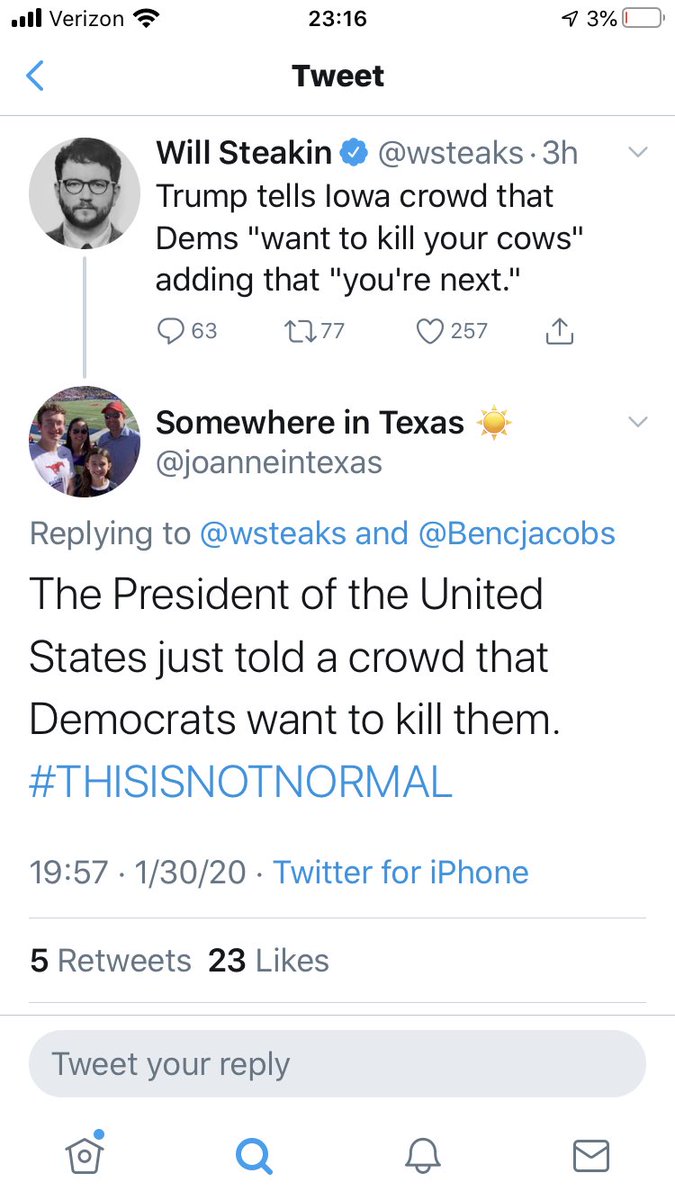The width and height of the screenshot is (675, 1200).
Task: Like Will Steakin's tweet with heart icon
Action: (x=429, y=331)
